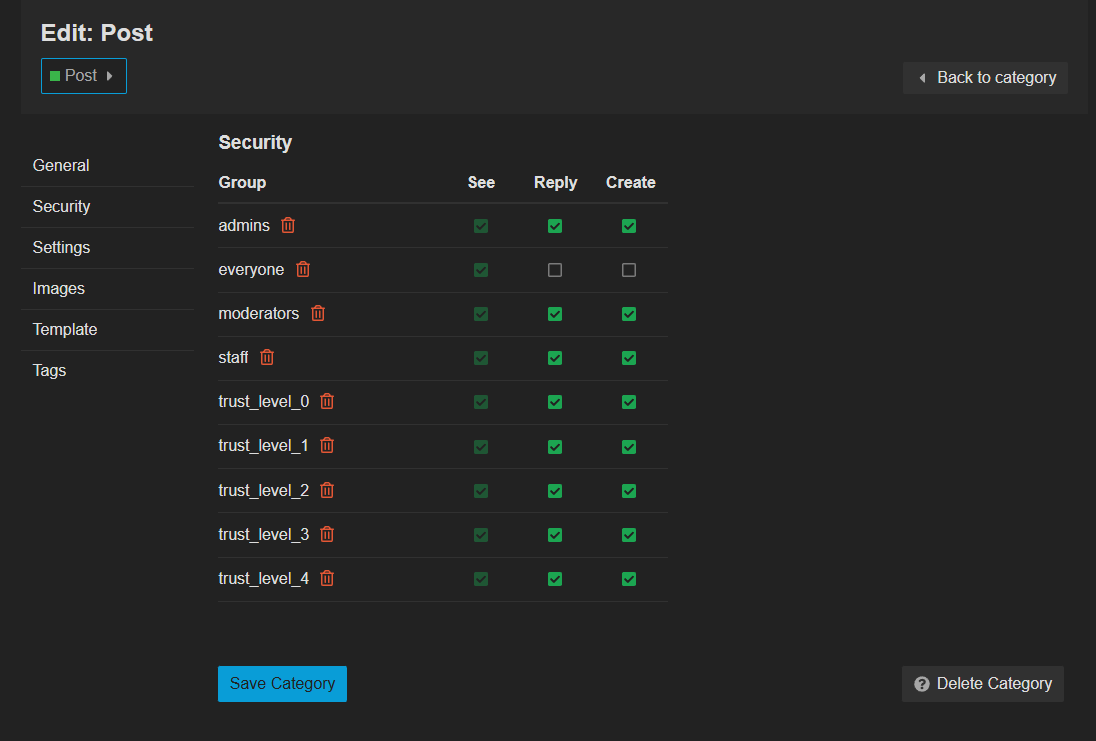
Task: Click the trust_level_3 group name
Action: pyautogui.click(x=264, y=535)
